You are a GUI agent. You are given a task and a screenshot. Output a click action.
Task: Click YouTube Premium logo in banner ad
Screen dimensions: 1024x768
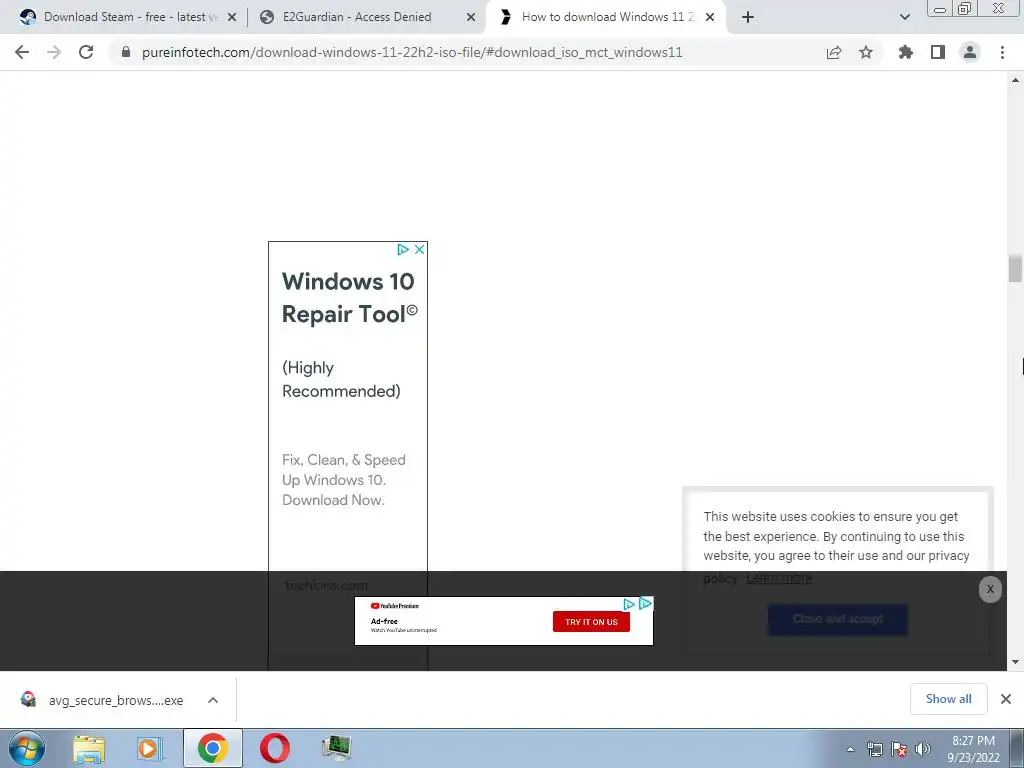[395, 606]
